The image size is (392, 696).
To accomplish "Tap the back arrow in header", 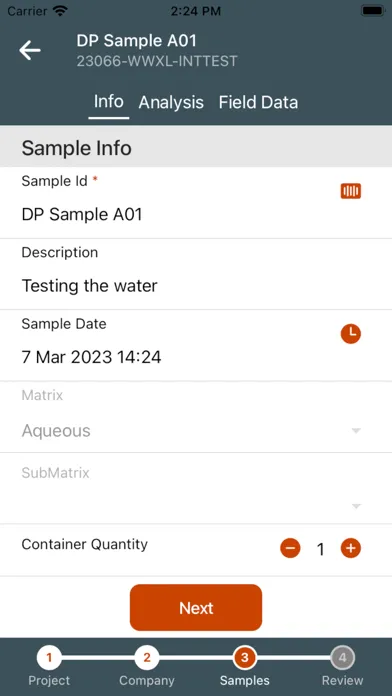I will point(30,50).
